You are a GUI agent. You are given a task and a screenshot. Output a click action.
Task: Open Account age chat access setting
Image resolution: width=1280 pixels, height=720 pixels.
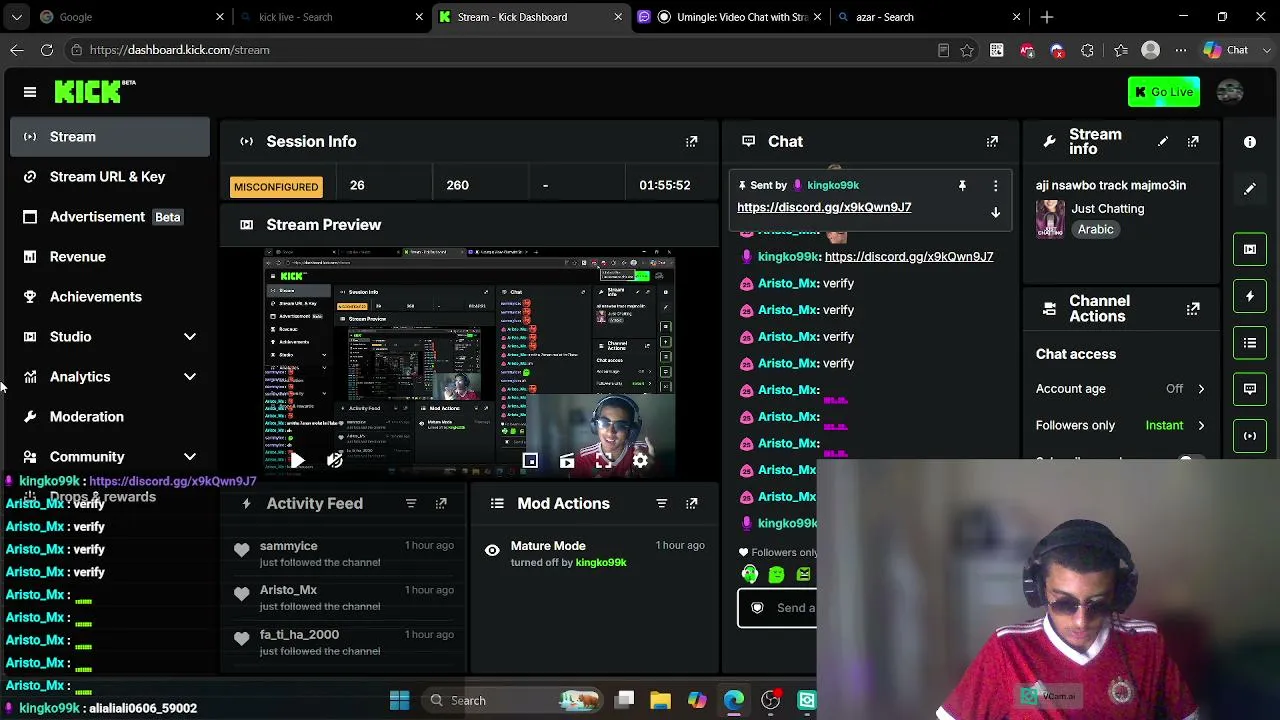pyautogui.click(x=1120, y=389)
